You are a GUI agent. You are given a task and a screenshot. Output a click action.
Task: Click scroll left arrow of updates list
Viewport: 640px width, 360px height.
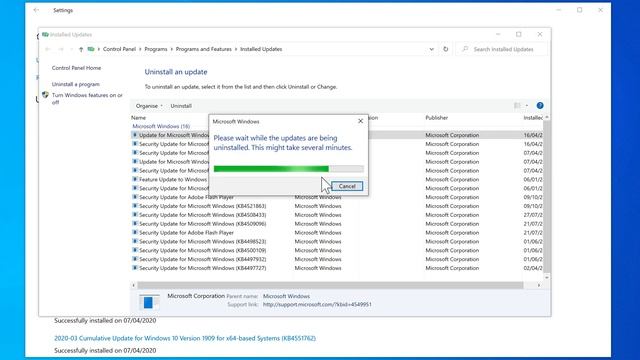coord(133,285)
